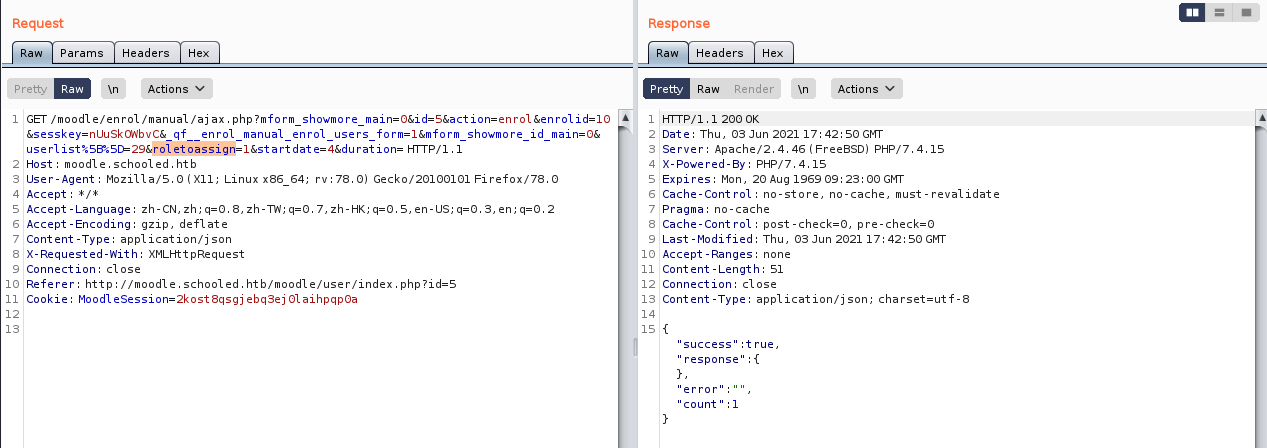Screen dimensions: 1267x448
Task: Choose the combined tabs layout icon
Action: [x=1246, y=12]
